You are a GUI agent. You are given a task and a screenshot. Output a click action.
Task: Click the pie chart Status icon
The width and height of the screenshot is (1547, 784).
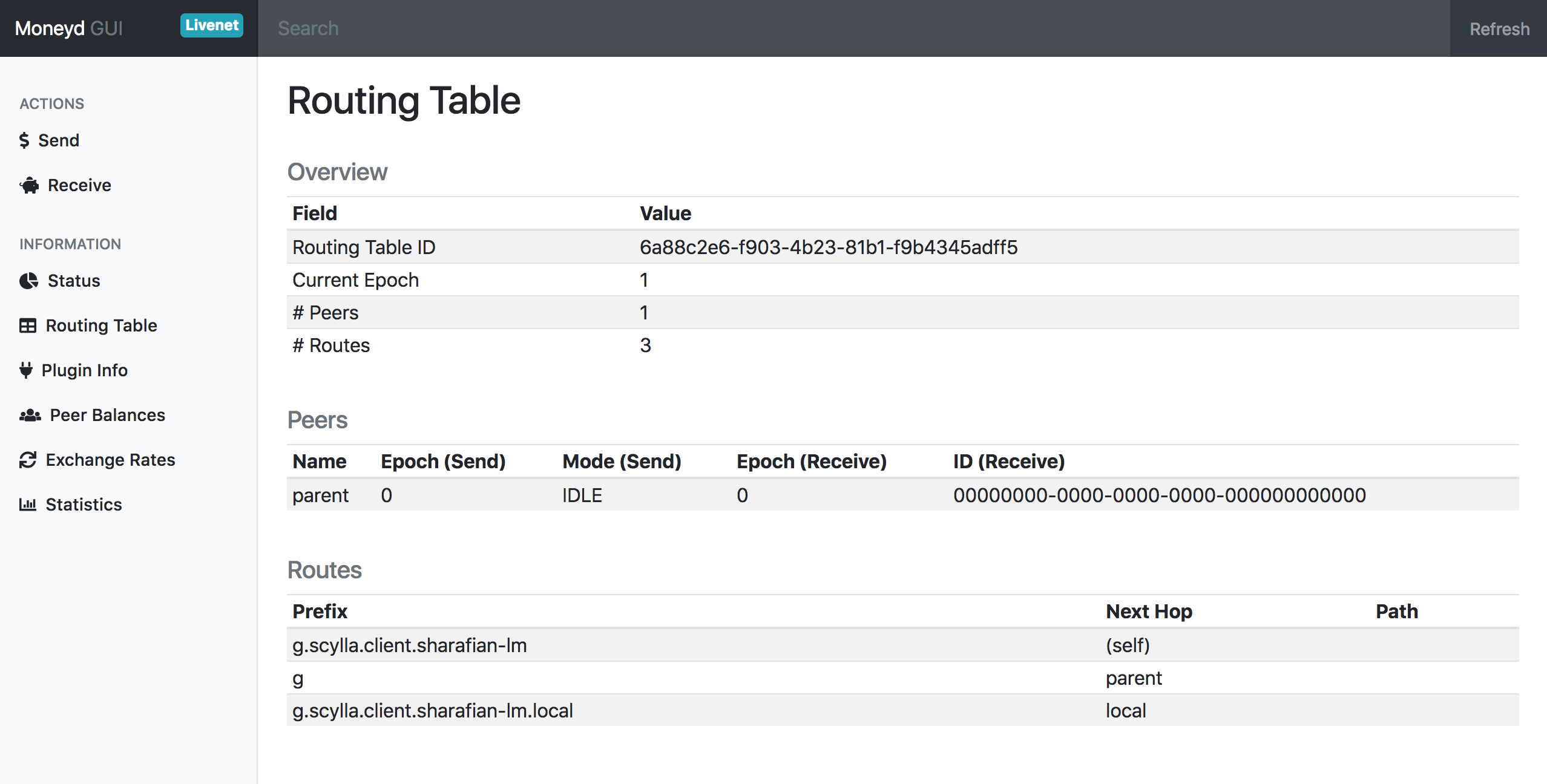[x=28, y=281]
